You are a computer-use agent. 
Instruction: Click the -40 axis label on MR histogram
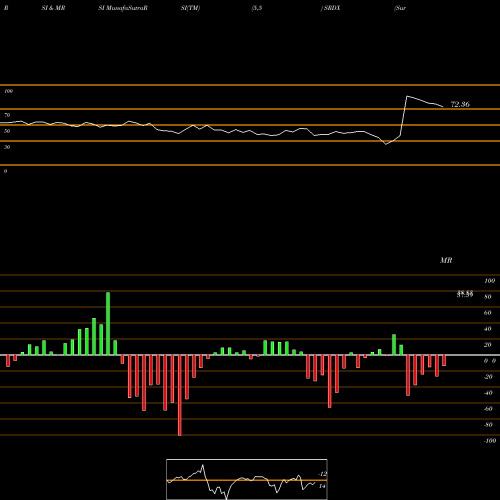tap(488, 393)
